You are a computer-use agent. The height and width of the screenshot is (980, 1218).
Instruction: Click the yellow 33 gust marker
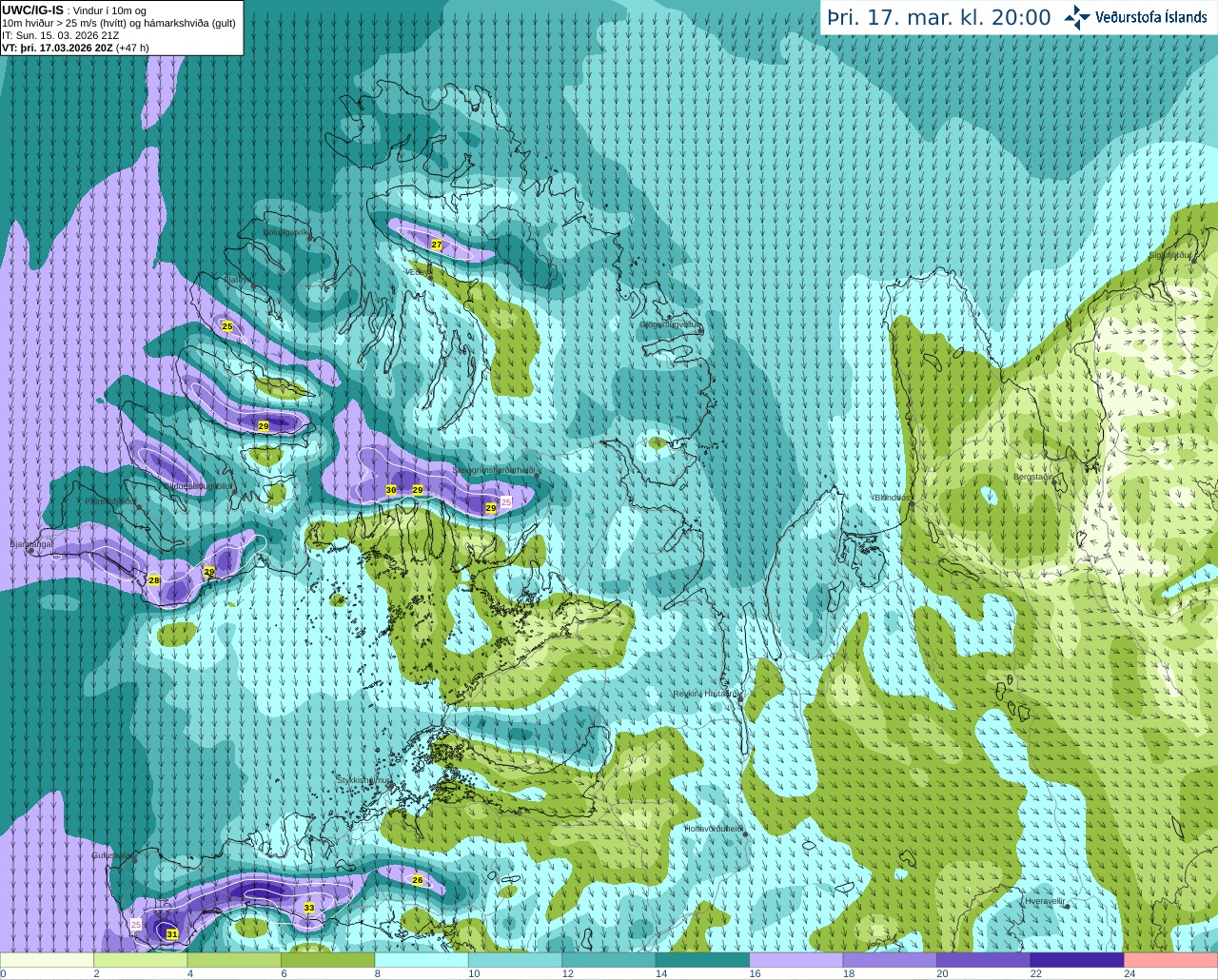[x=309, y=908]
